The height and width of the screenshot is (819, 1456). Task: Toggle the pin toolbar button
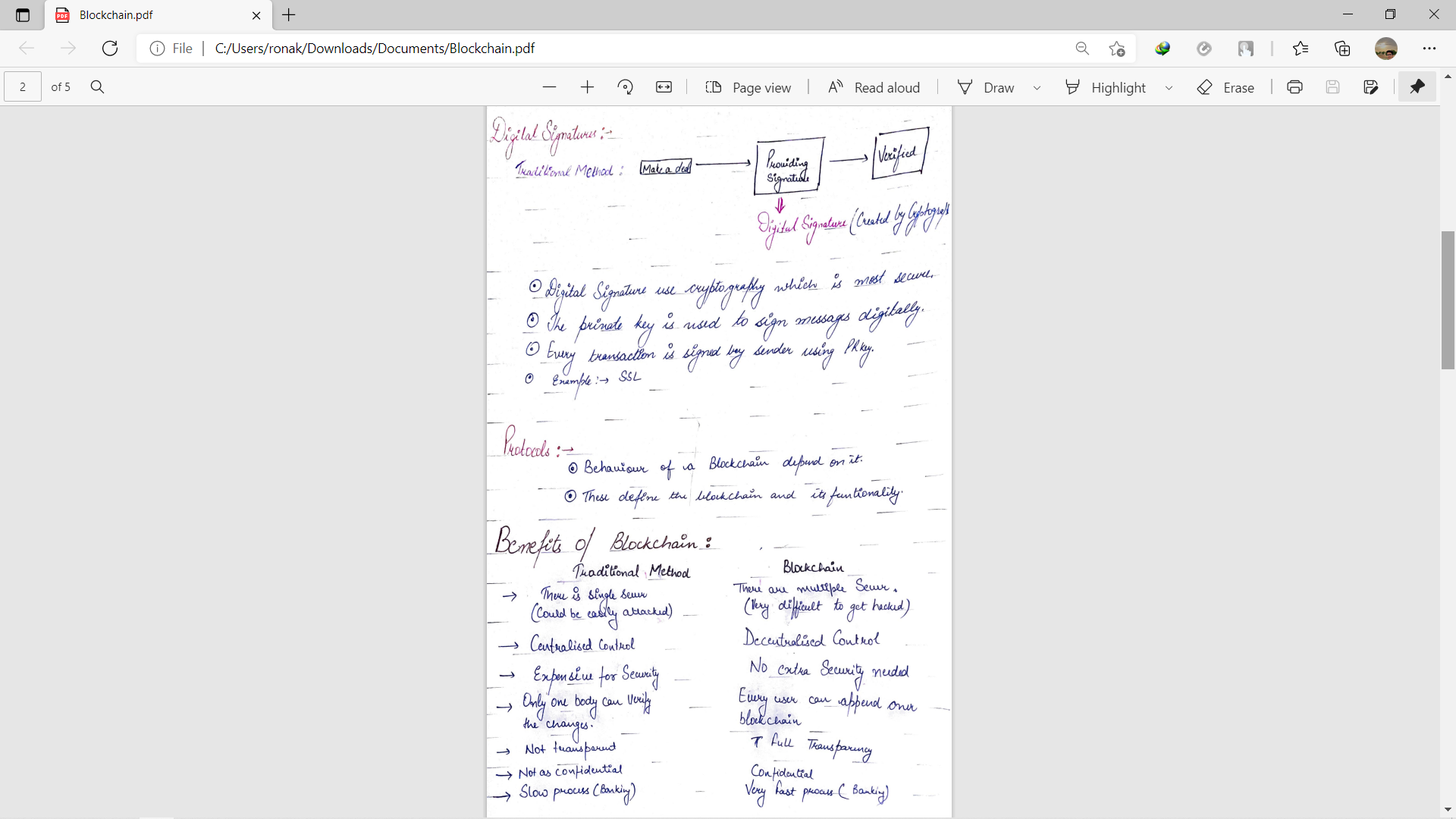pos(1417,87)
